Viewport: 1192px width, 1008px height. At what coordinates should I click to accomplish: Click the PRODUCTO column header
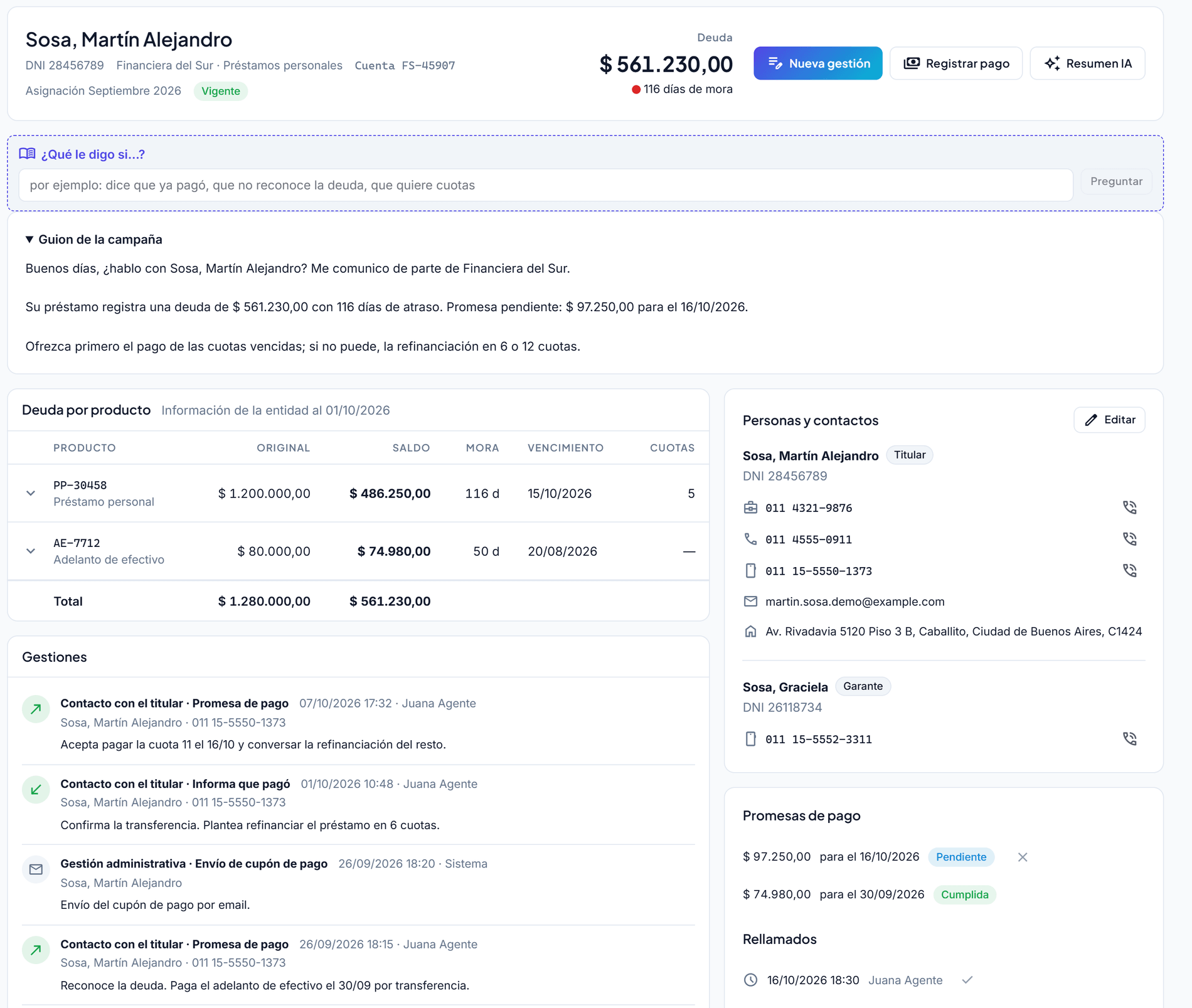85,448
